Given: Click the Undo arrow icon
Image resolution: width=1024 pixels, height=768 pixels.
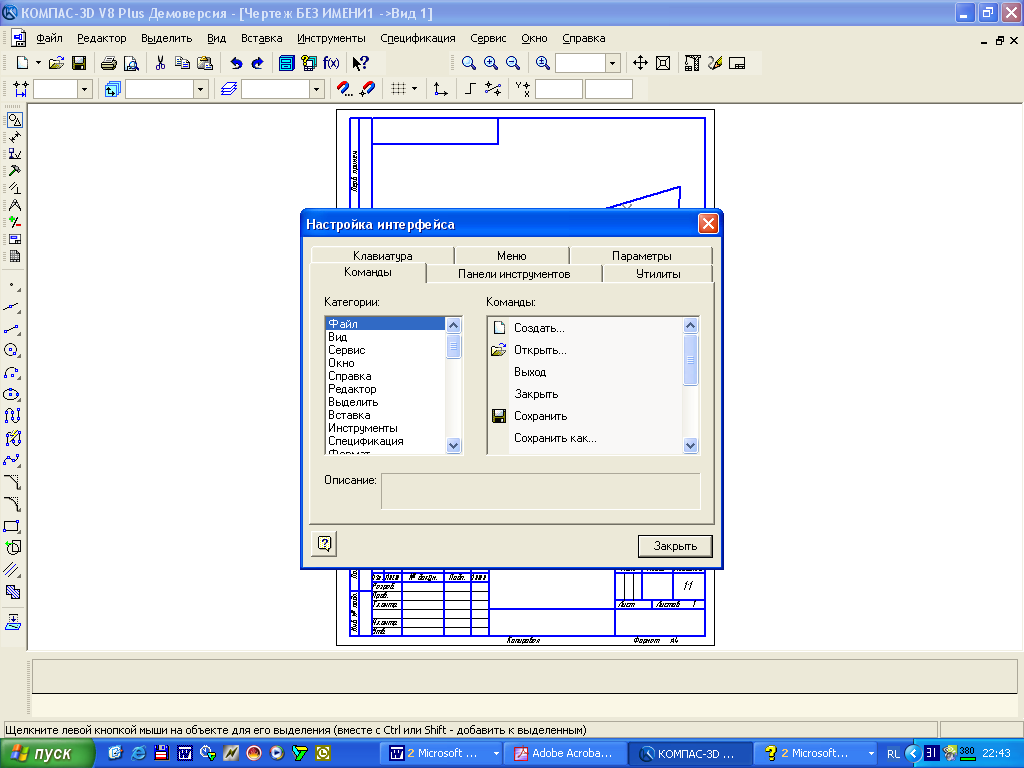Looking at the screenshot, I should [236, 63].
